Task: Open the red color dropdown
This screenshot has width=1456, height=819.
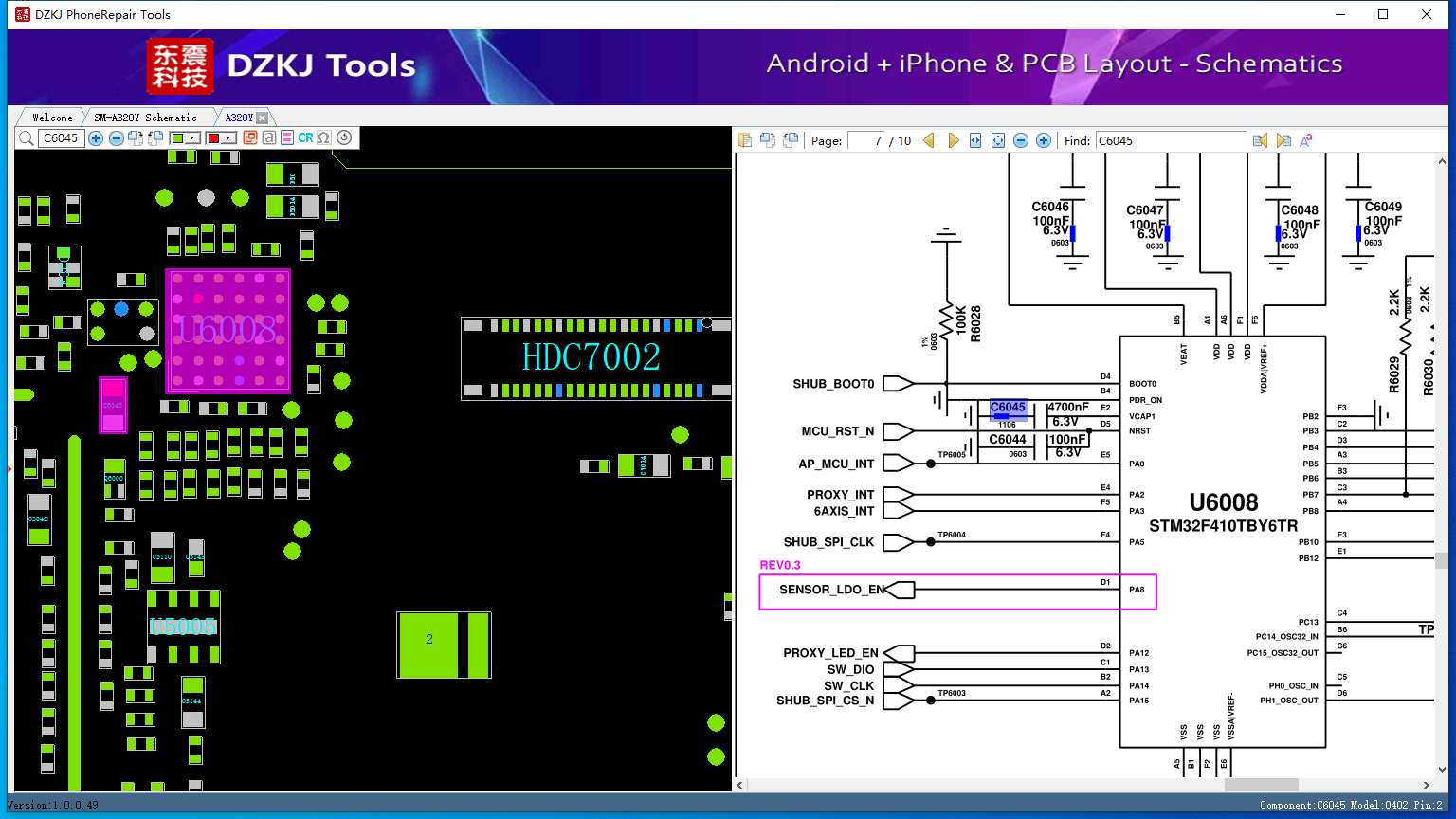Action: (x=228, y=138)
